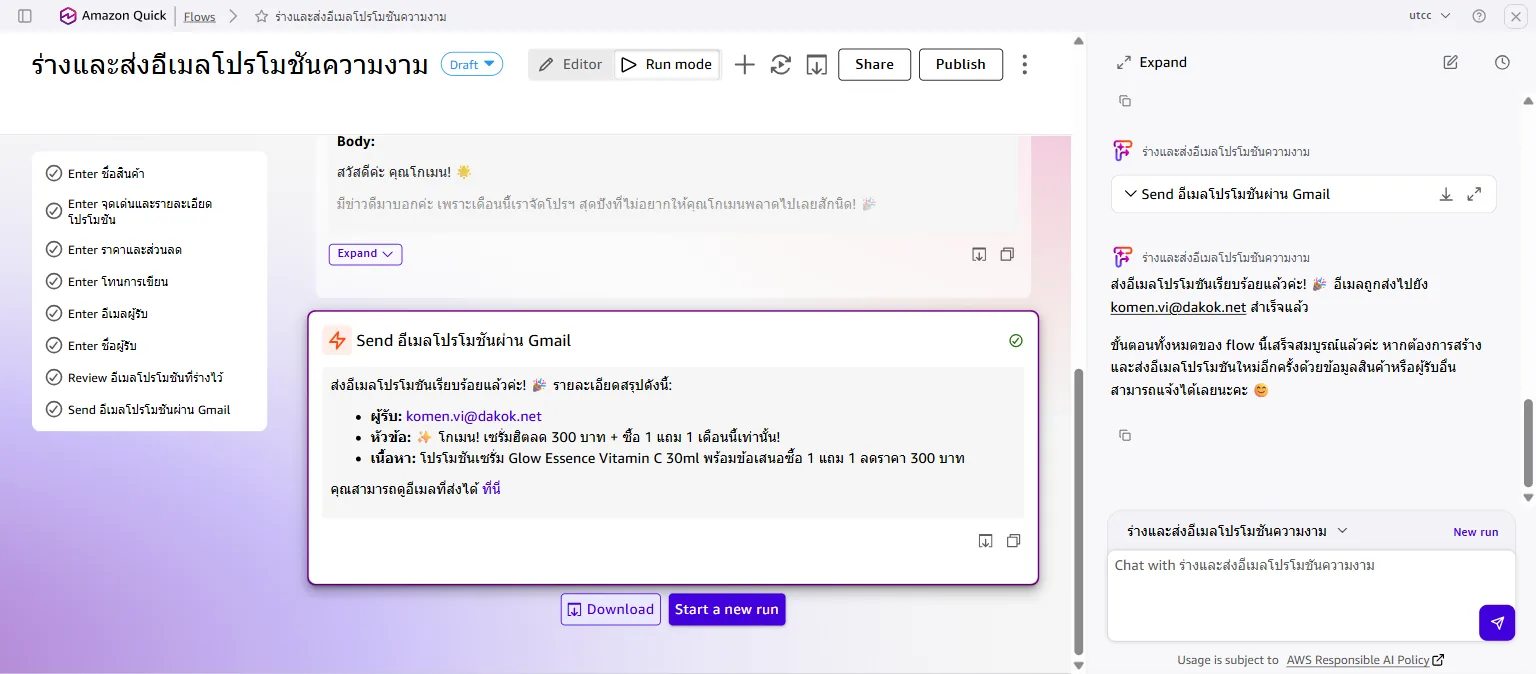Image resolution: width=1536 pixels, height=674 pixels.
Task: Collapse Send อีเมลโปรโมชันผ่าน Gmail chat card
Action: click(1130, 194)
